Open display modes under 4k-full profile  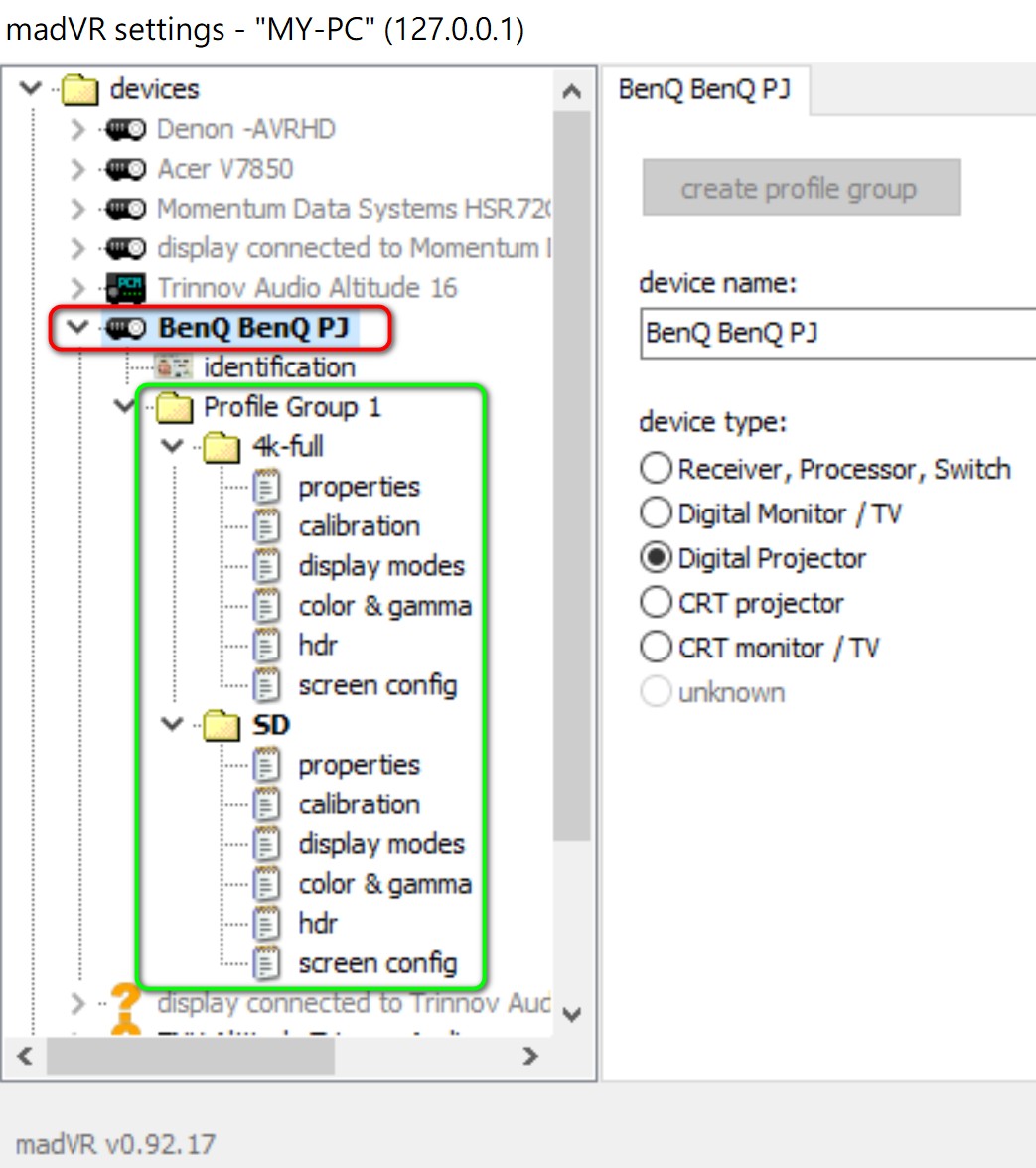[380, 566]
